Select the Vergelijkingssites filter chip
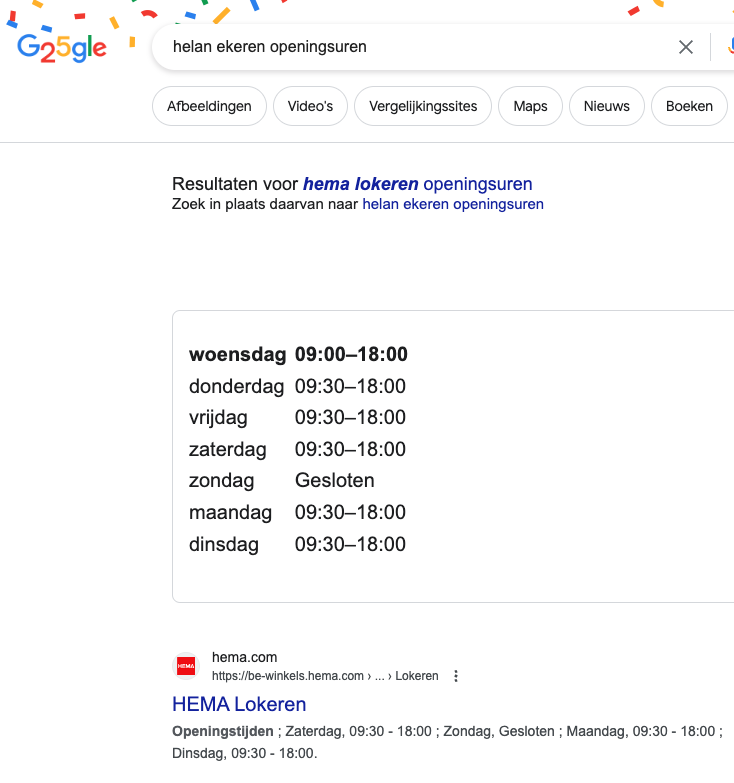 (x=423, y=107)
